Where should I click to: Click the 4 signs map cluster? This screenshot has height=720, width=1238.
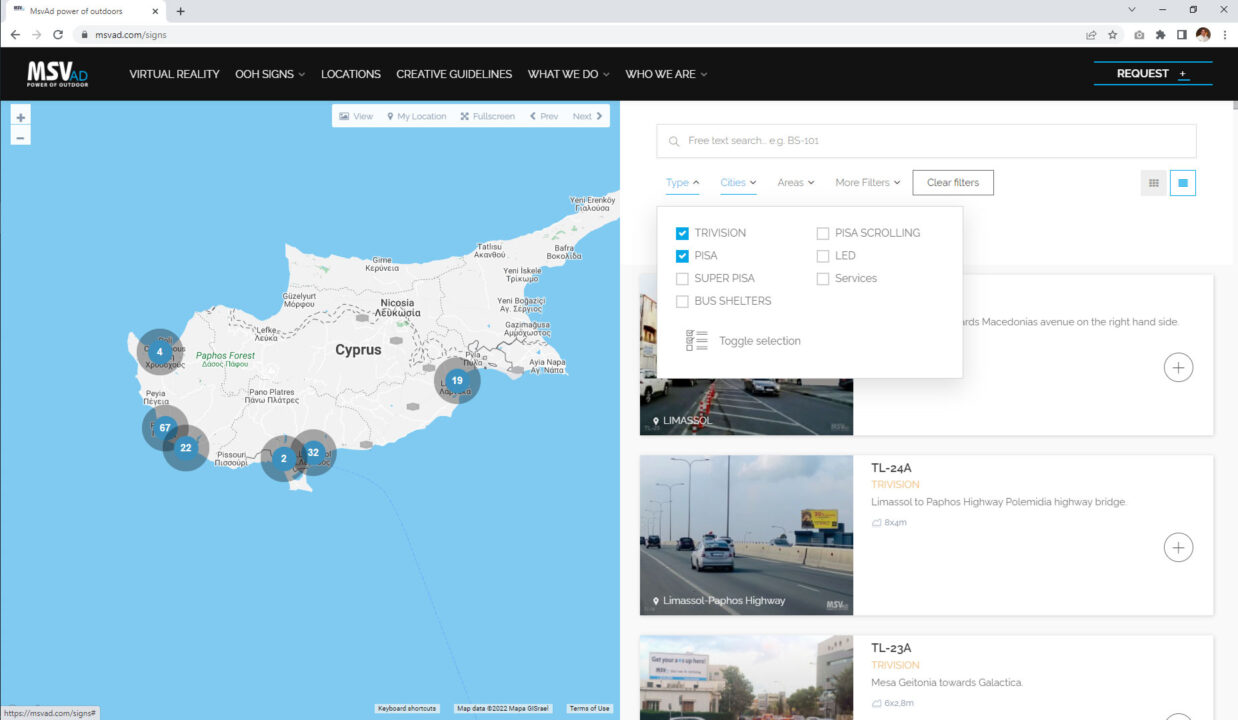point(160,352)
